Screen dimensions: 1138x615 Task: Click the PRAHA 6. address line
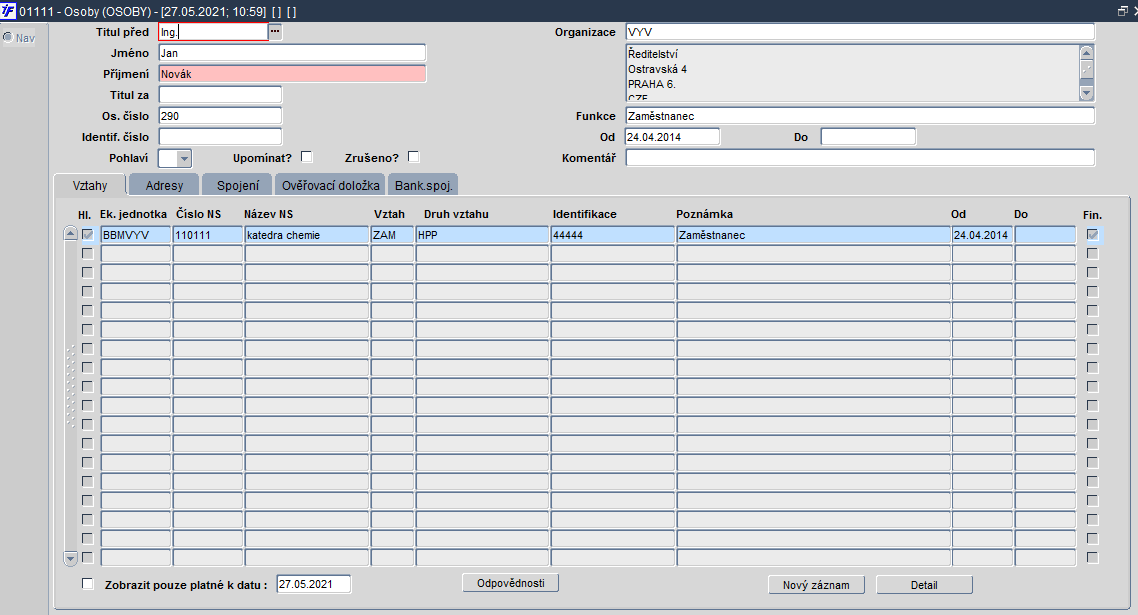[652, 84]
